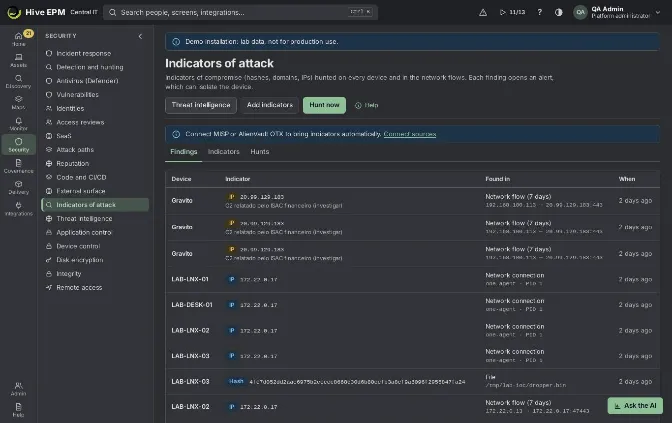Click the Hive EPM logo
The height and width of the screenshot is (423, 672).
[36, 12]
